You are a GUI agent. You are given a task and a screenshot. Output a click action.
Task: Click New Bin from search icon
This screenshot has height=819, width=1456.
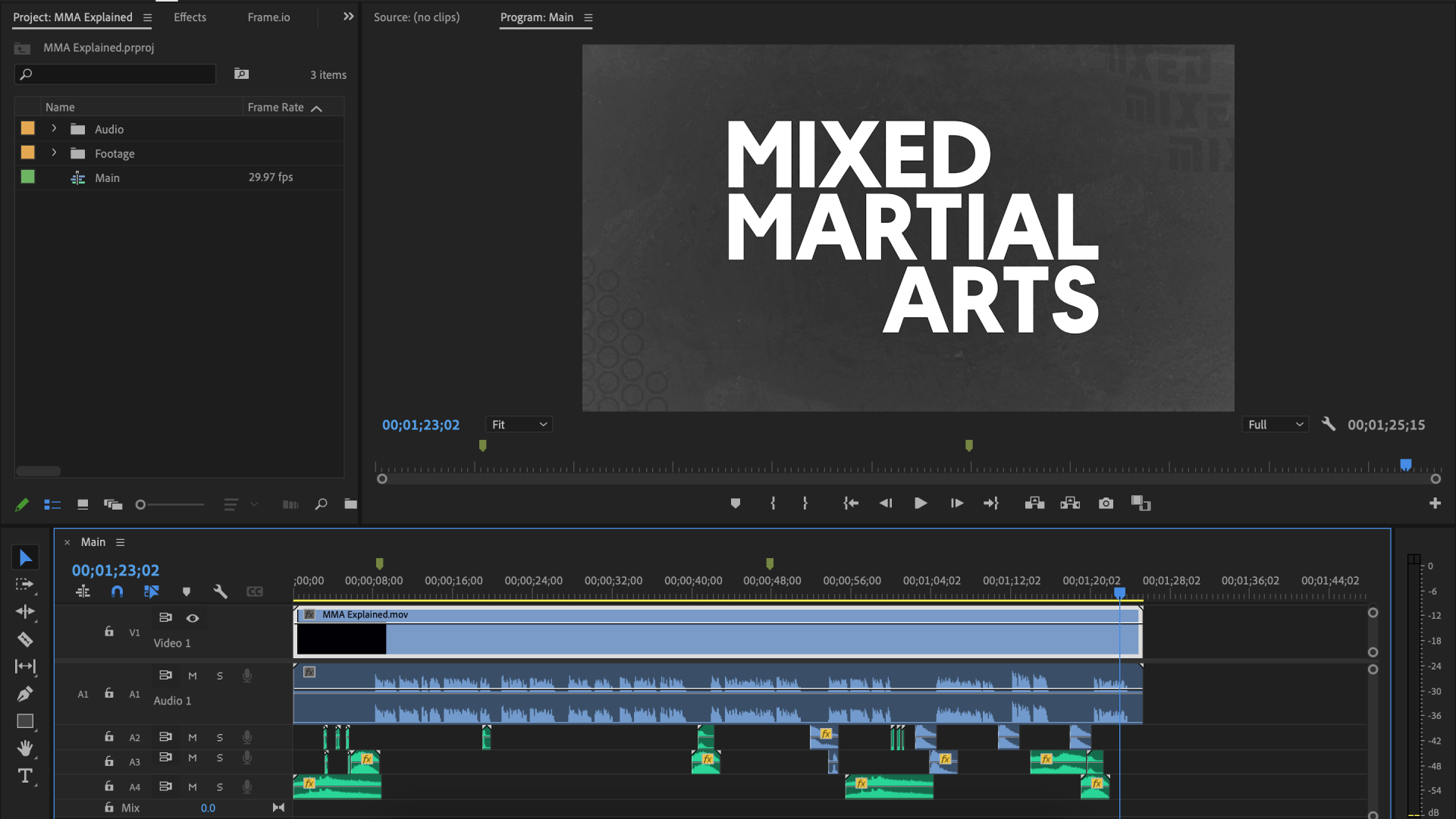click(241, 74)
